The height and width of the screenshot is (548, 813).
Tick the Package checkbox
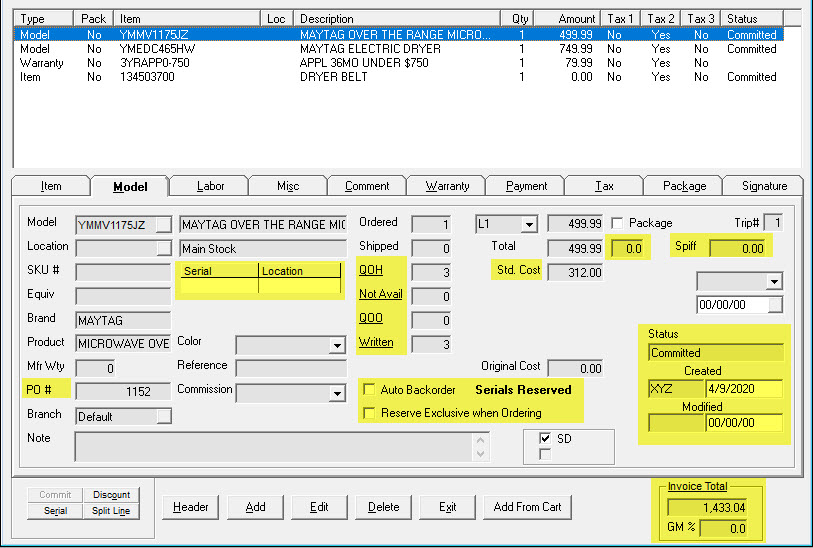[617, 223]
